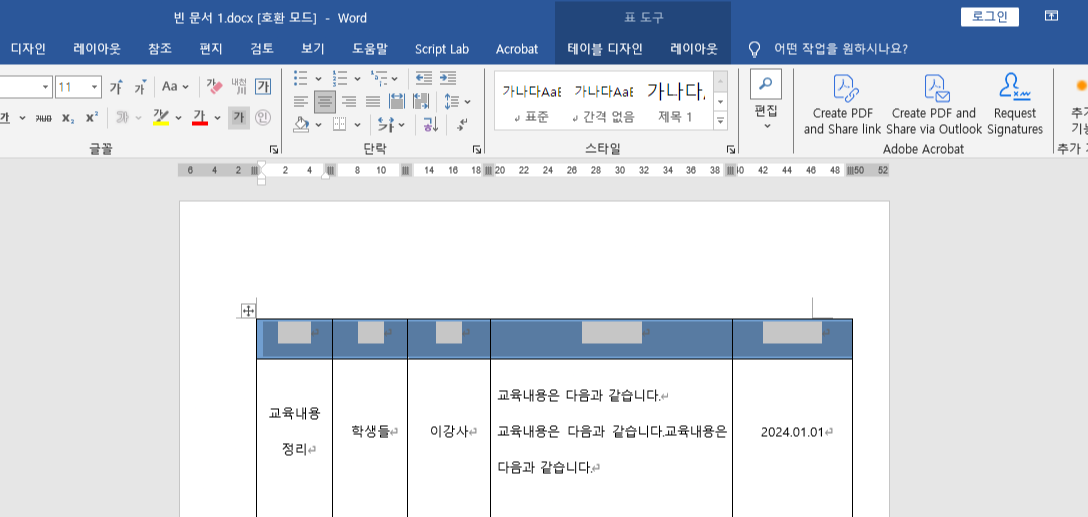Open the 디자인 tab
This screenshot has width=1088, height=517.
(x=28, y=49)
